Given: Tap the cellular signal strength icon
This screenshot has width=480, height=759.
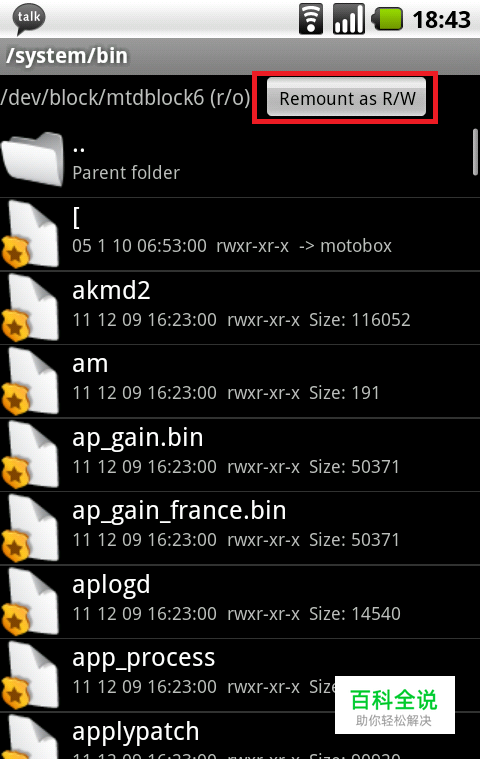Looking at the screenshot, I should pos(348,19).
